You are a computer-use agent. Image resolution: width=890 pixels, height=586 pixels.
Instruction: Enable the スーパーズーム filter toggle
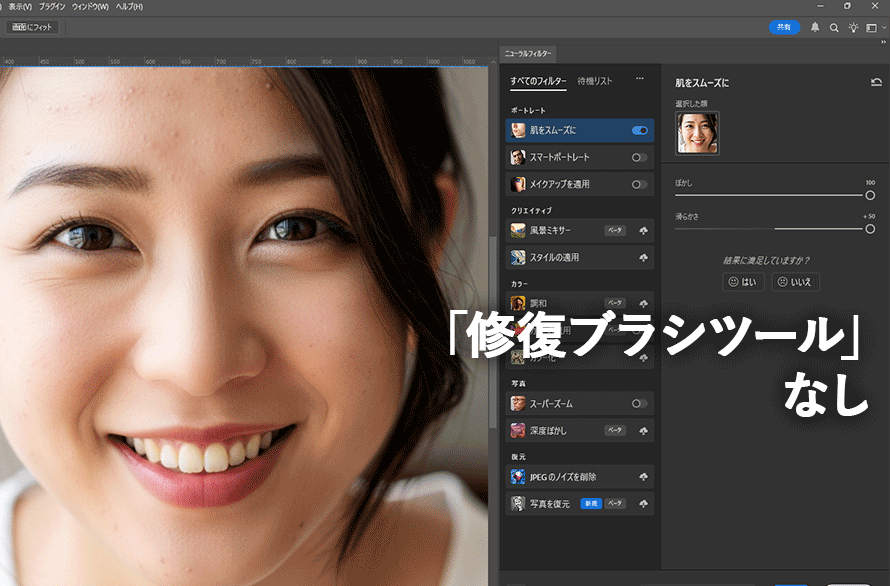point(638,403)
